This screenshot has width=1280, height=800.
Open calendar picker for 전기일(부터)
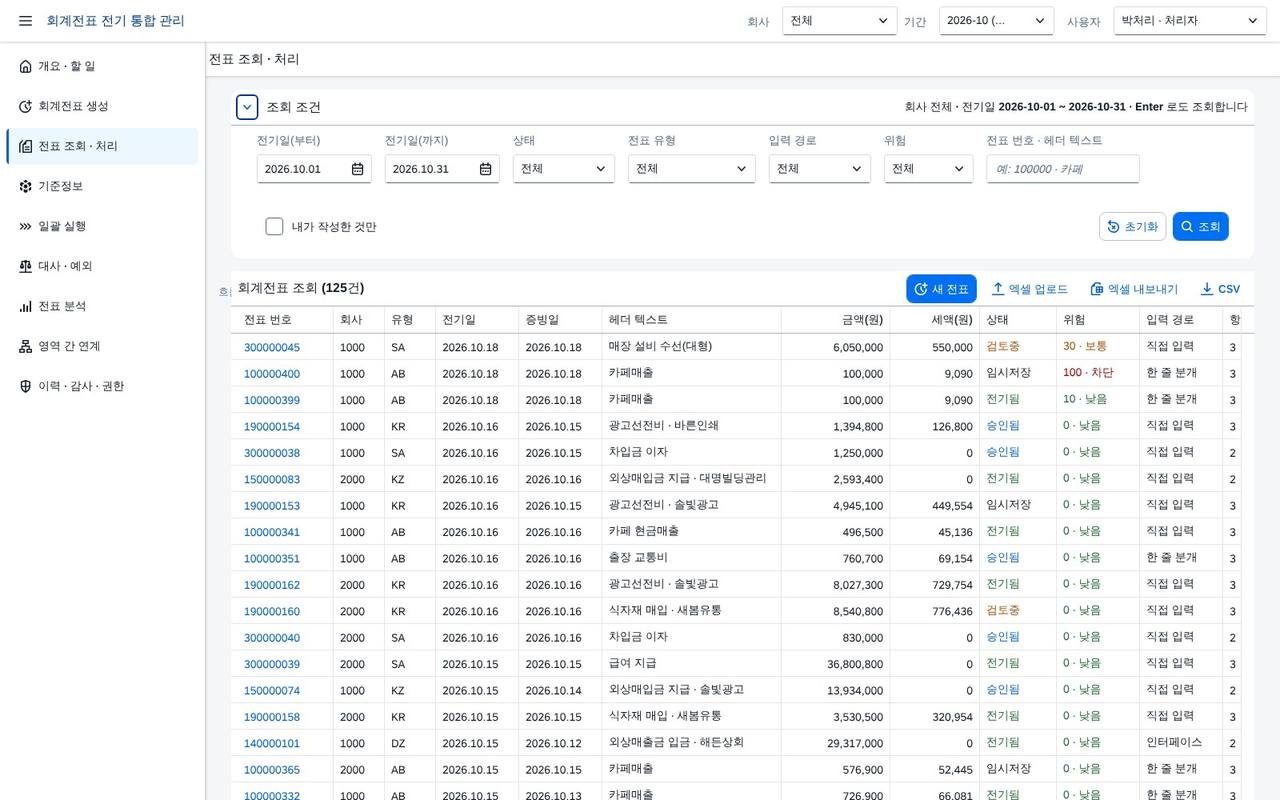pos(357,169)
